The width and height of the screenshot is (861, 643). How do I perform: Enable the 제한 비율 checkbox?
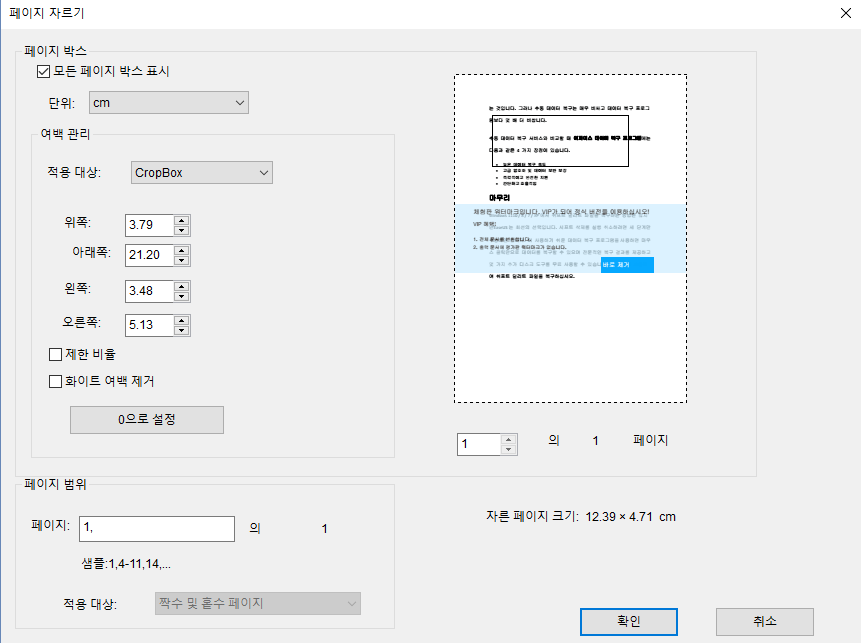pos(56,354)
